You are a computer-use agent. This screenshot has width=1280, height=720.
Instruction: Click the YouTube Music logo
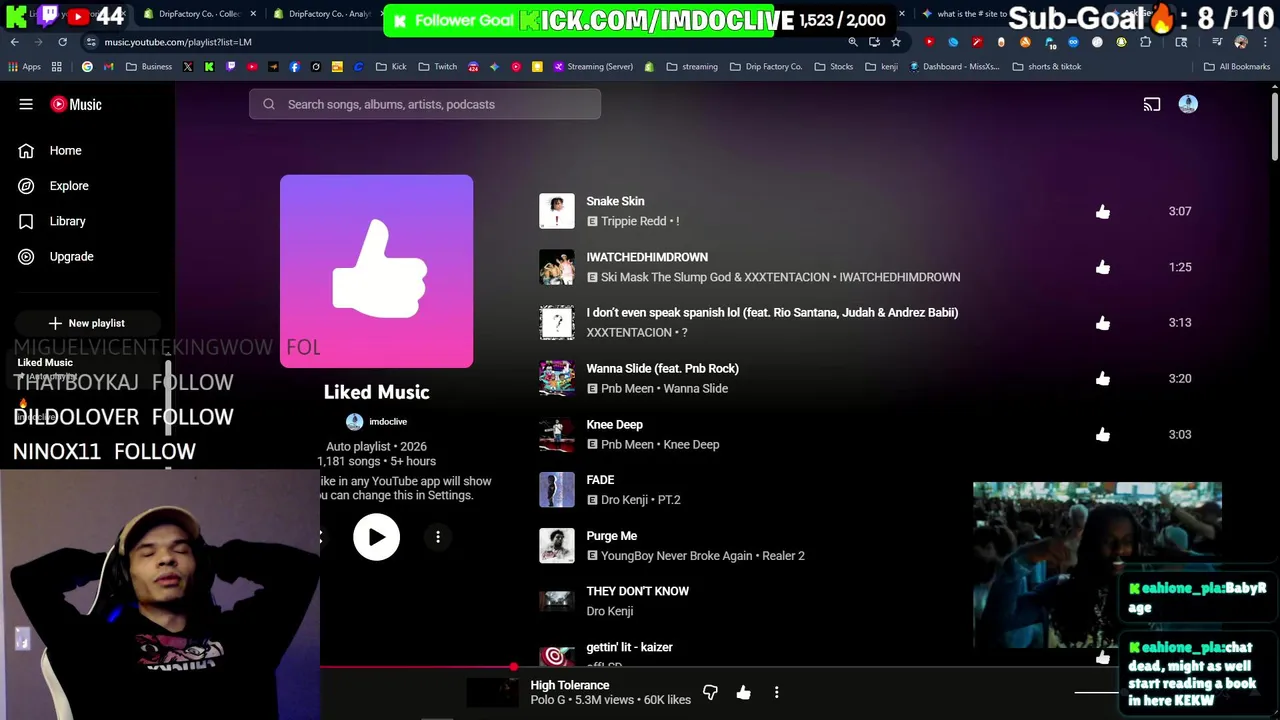point(76,104)
